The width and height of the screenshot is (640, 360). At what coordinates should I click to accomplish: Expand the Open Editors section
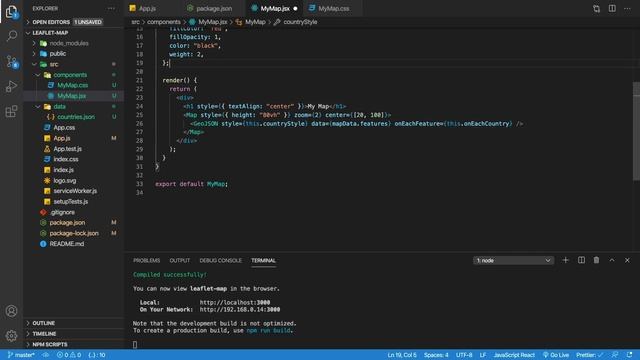pos(74,22)
